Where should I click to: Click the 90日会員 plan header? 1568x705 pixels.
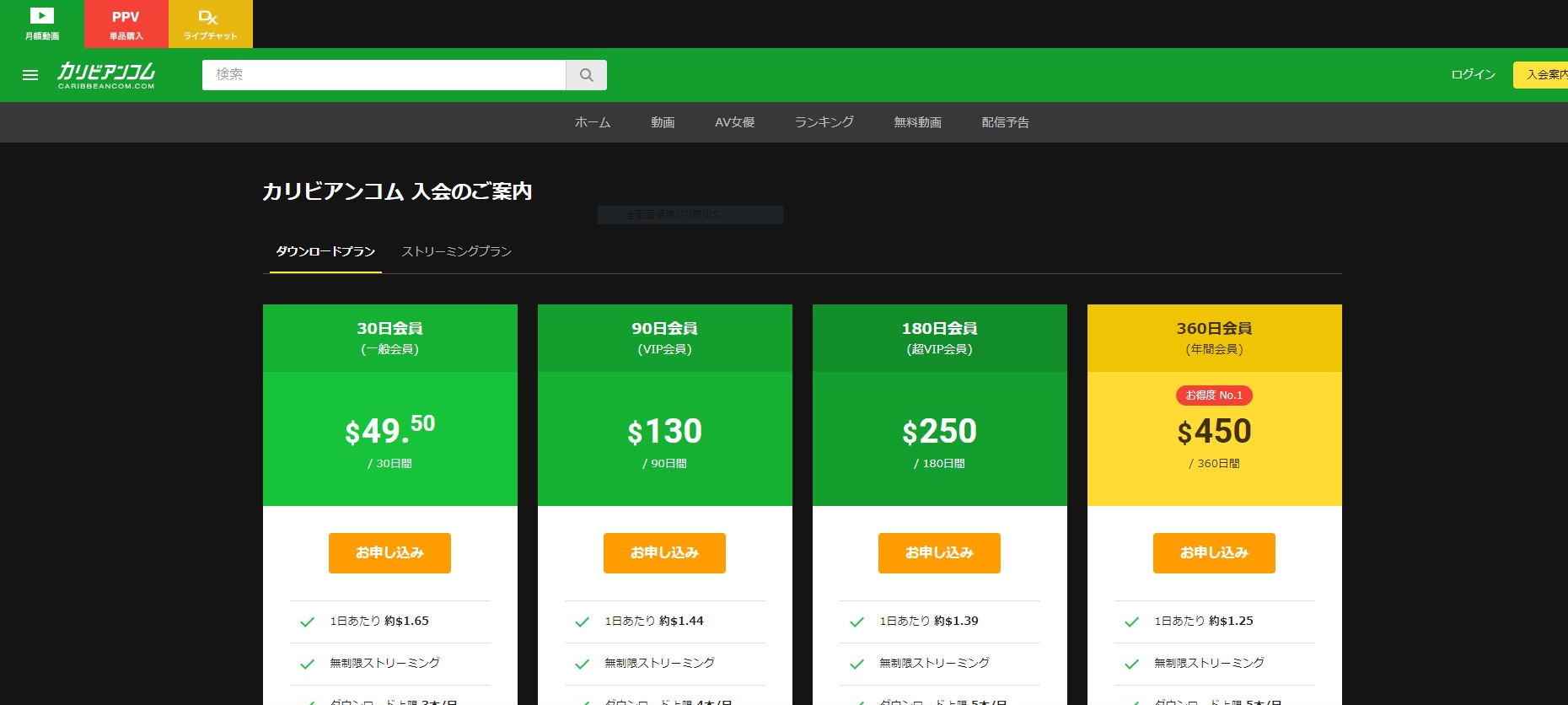tap(665, 338)
